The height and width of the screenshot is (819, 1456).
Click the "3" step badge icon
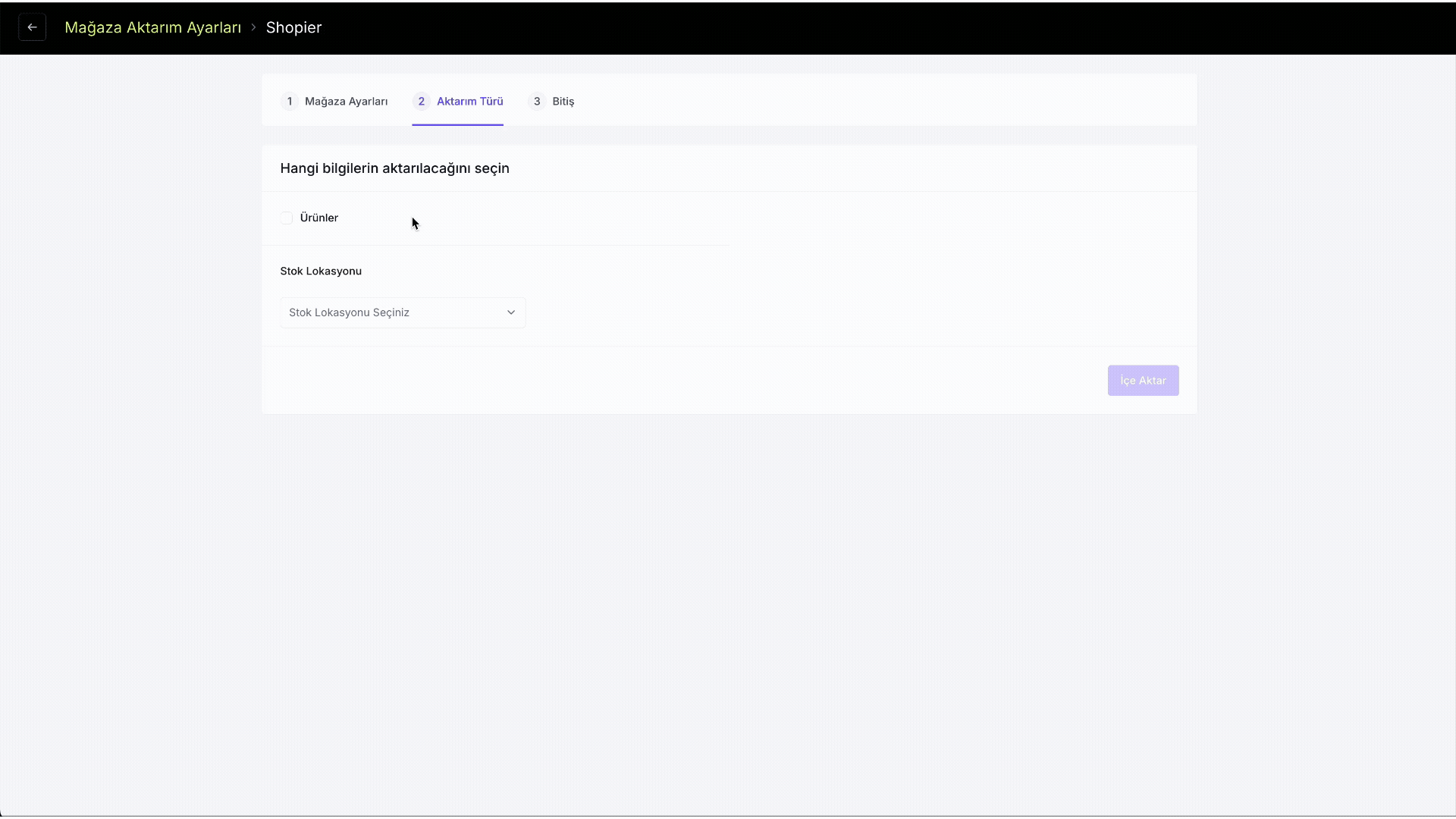(537, 101)
